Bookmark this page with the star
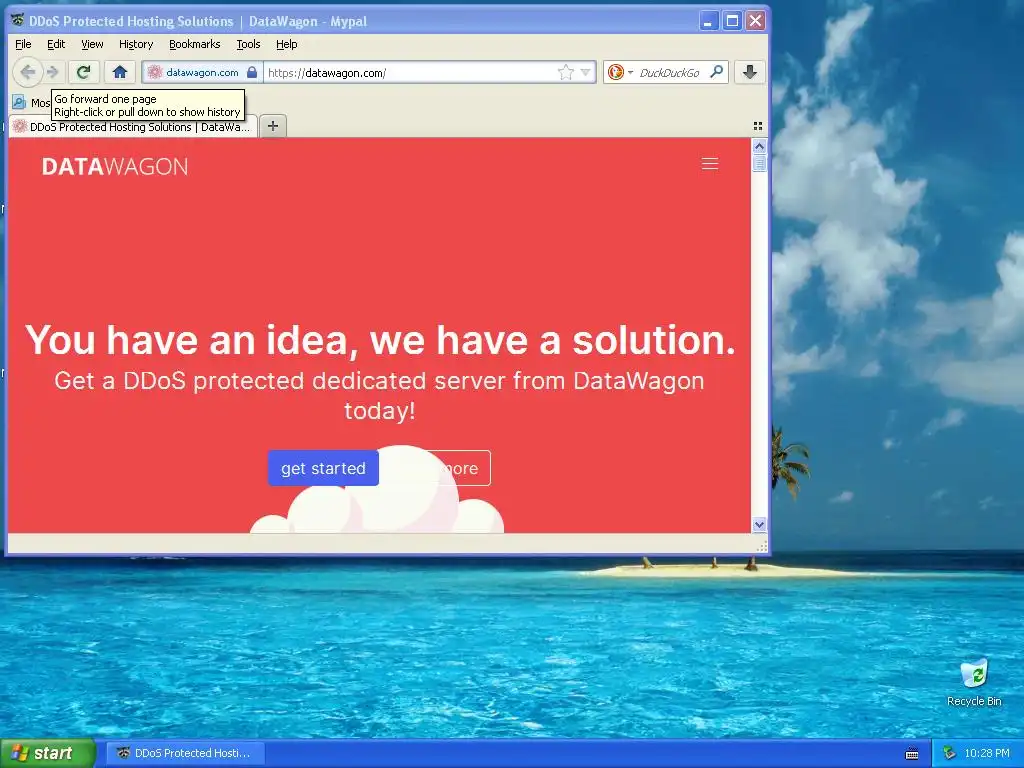 click(566, 72)
